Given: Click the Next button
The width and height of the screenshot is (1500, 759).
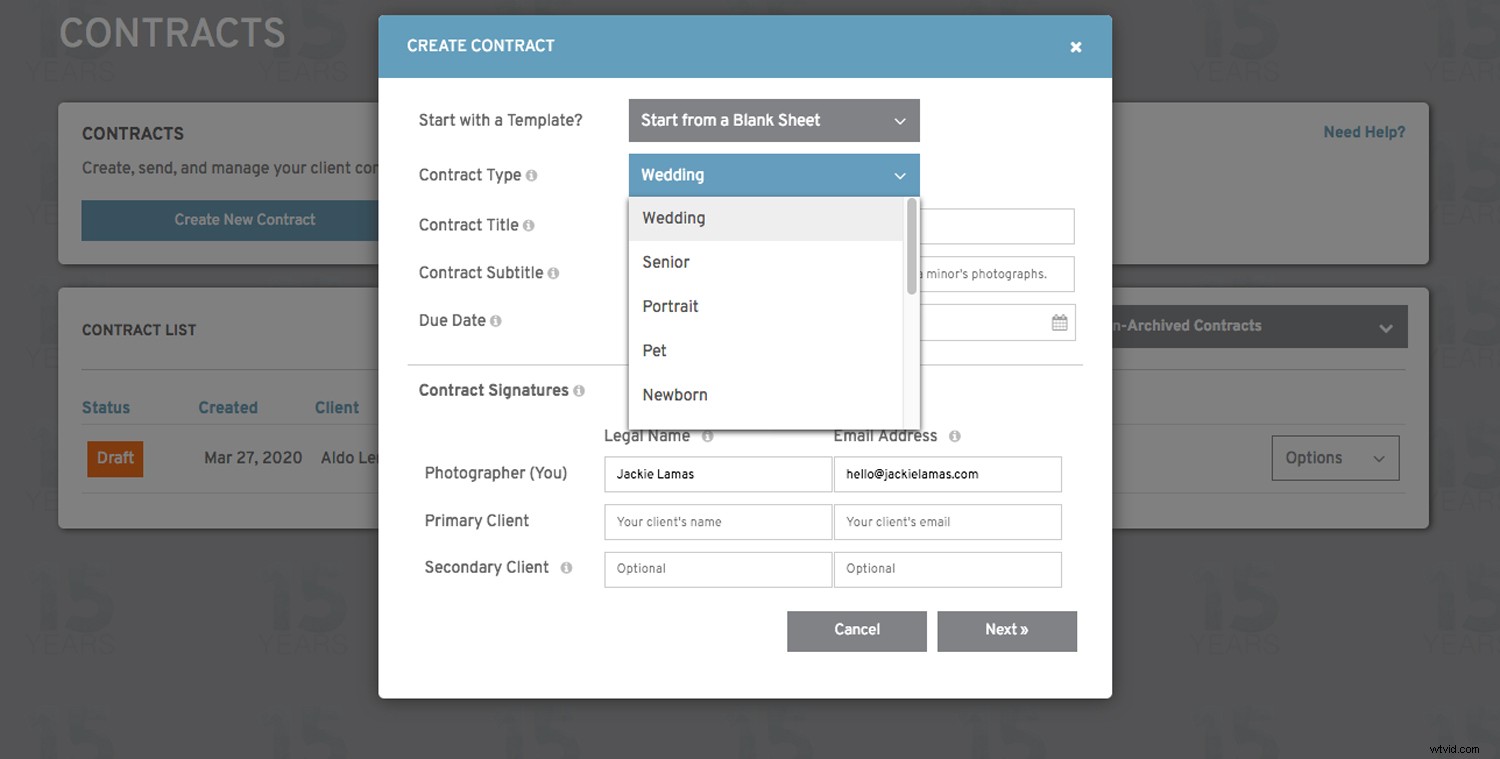Looking at the screenshot, I should point(1007,631).
